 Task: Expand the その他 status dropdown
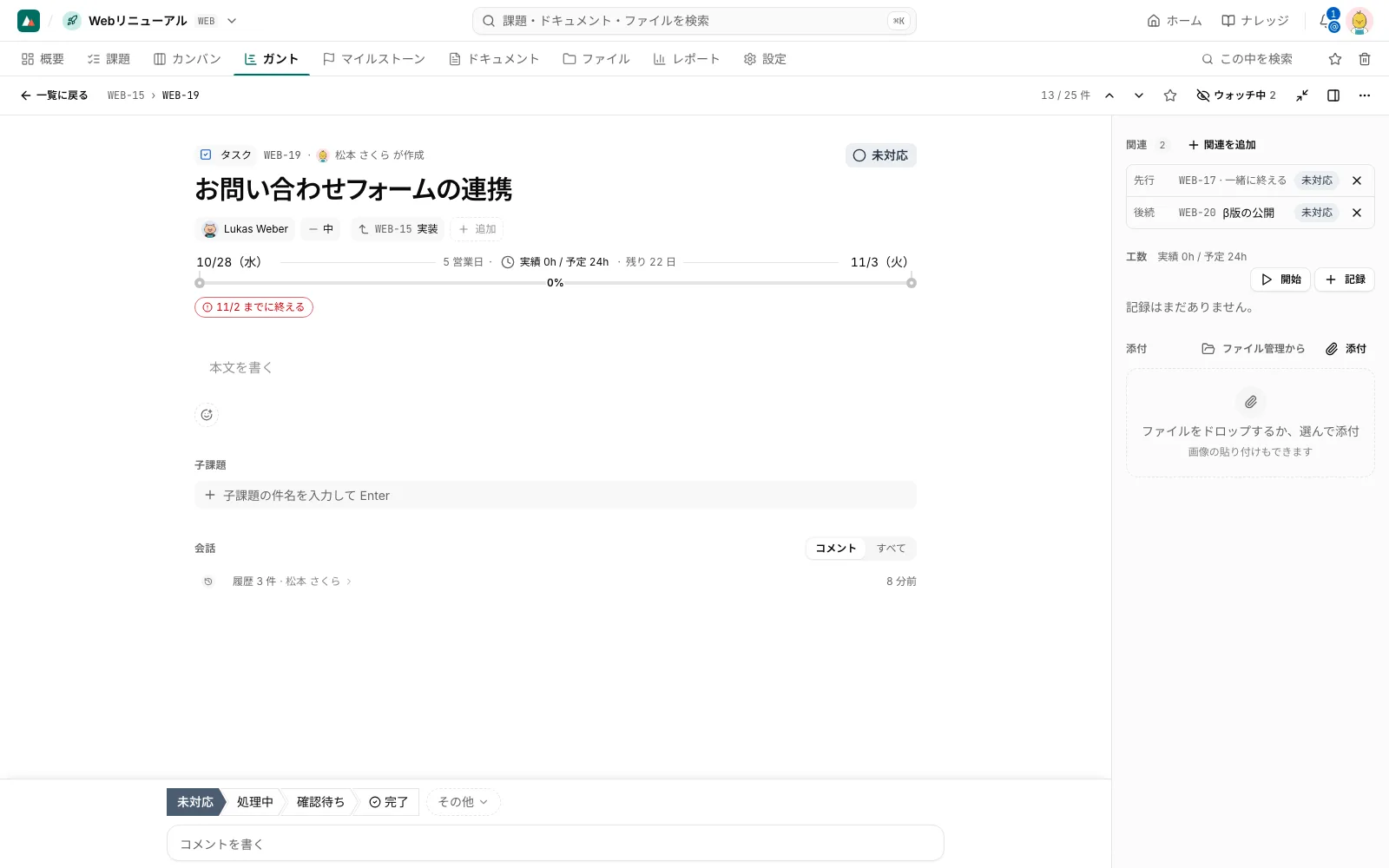pos(463,802)
